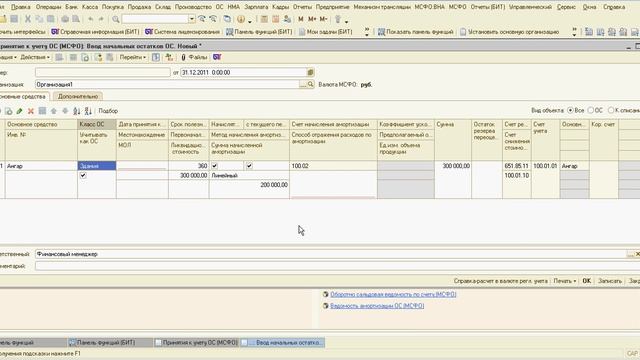Viewport: 640px width, 360px height.
Task: Click the magnifier open icon for organization
Action: pyautogui.click(x=311, y=84)
